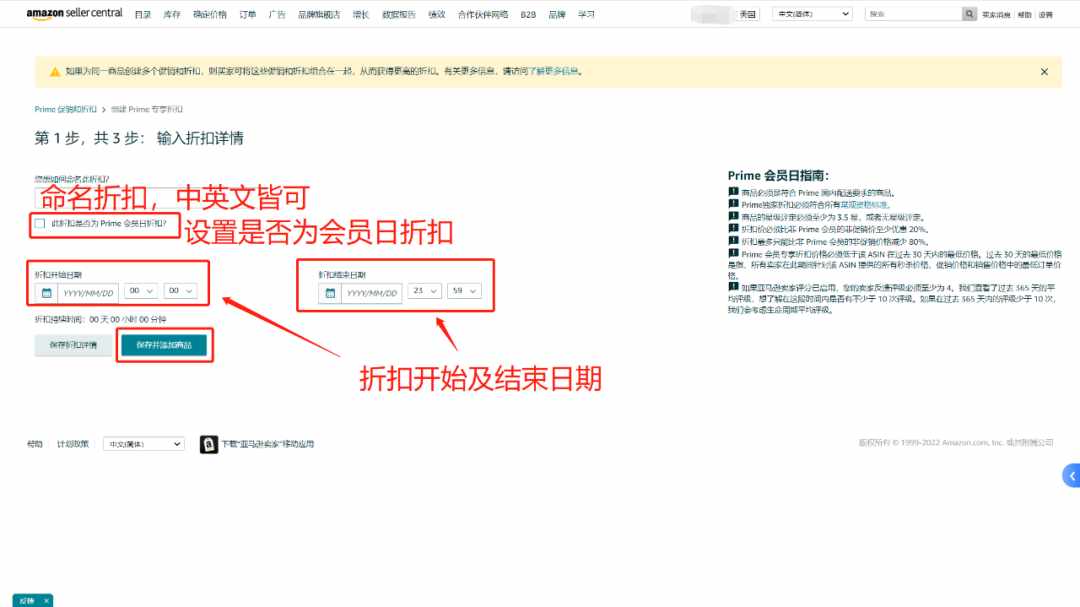
Task: Open the footer language dropdown
Action: point(144,444)
